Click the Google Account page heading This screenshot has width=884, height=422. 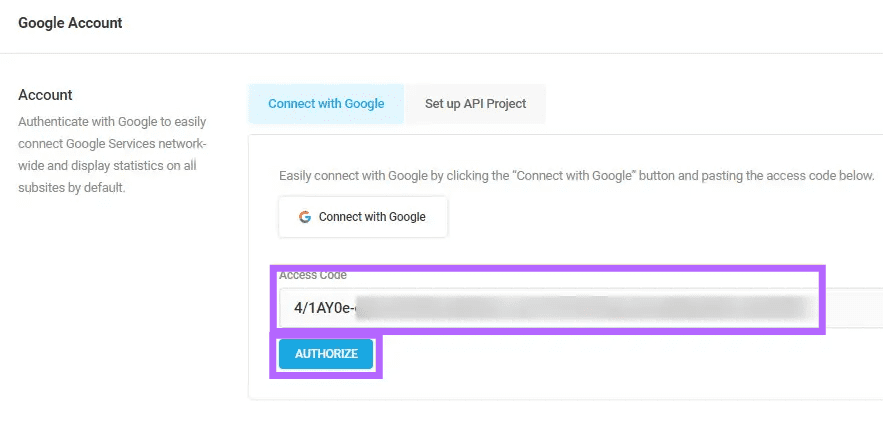[70, 23]
